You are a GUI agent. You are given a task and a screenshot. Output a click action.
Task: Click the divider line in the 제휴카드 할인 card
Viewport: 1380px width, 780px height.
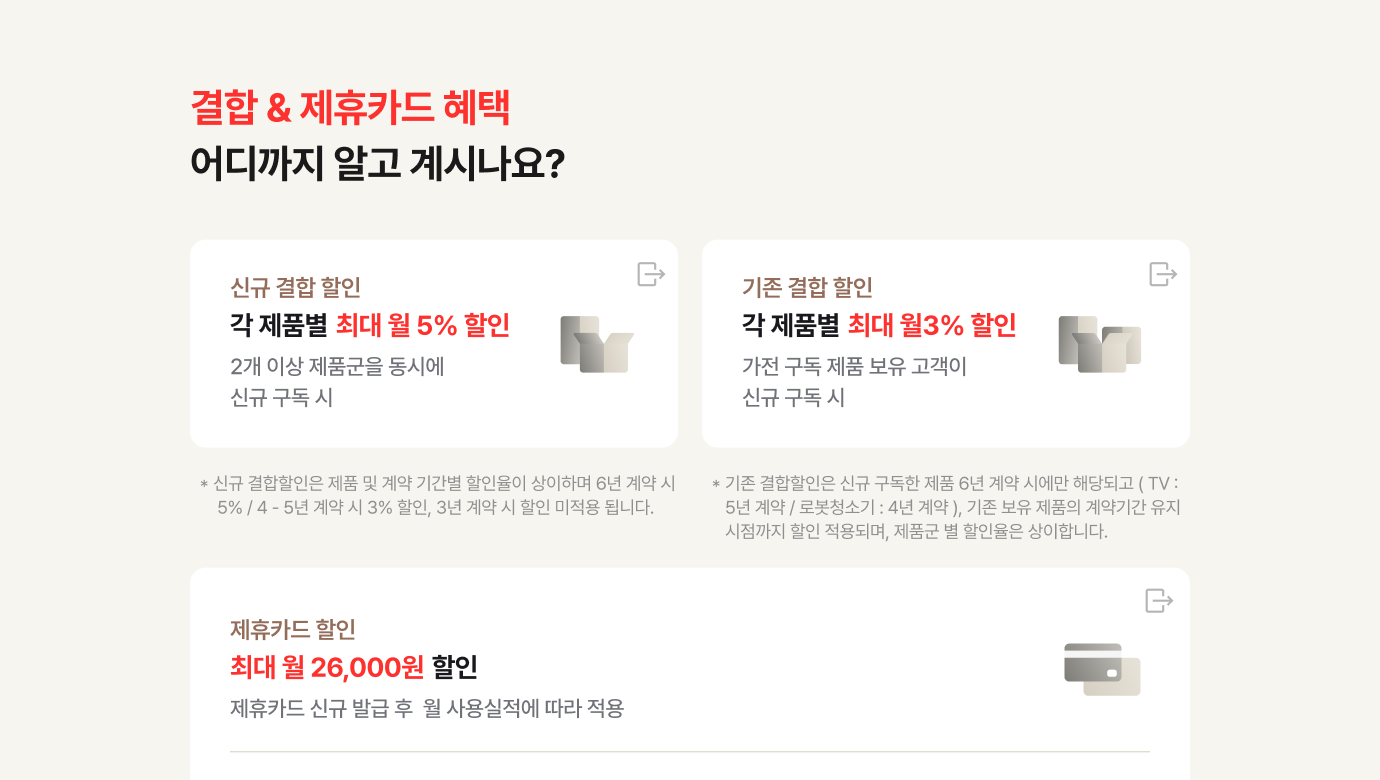click(x=690, y=752)
